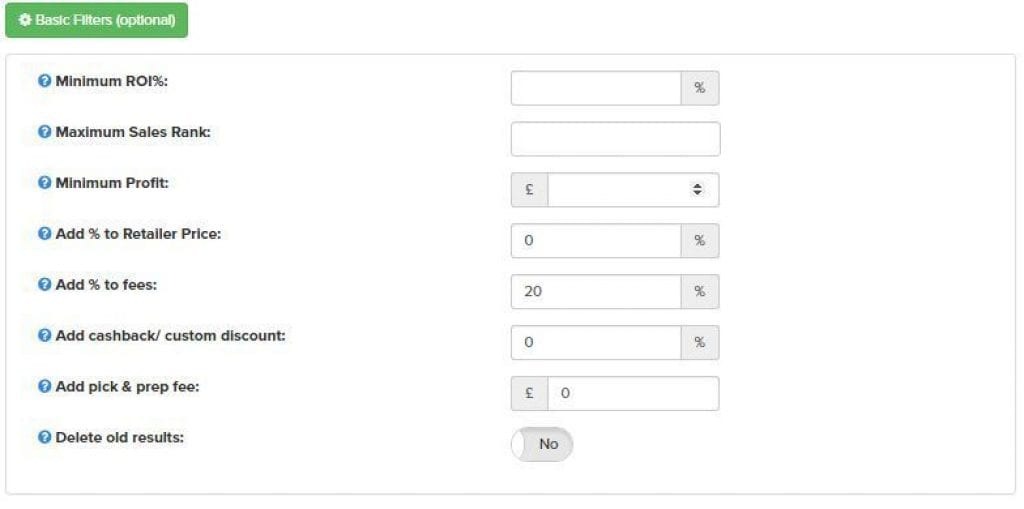Click the Add % to fees field showing 20
Image resolution: width=1024 pixels, height=509 pixels.
click(596, 292)
